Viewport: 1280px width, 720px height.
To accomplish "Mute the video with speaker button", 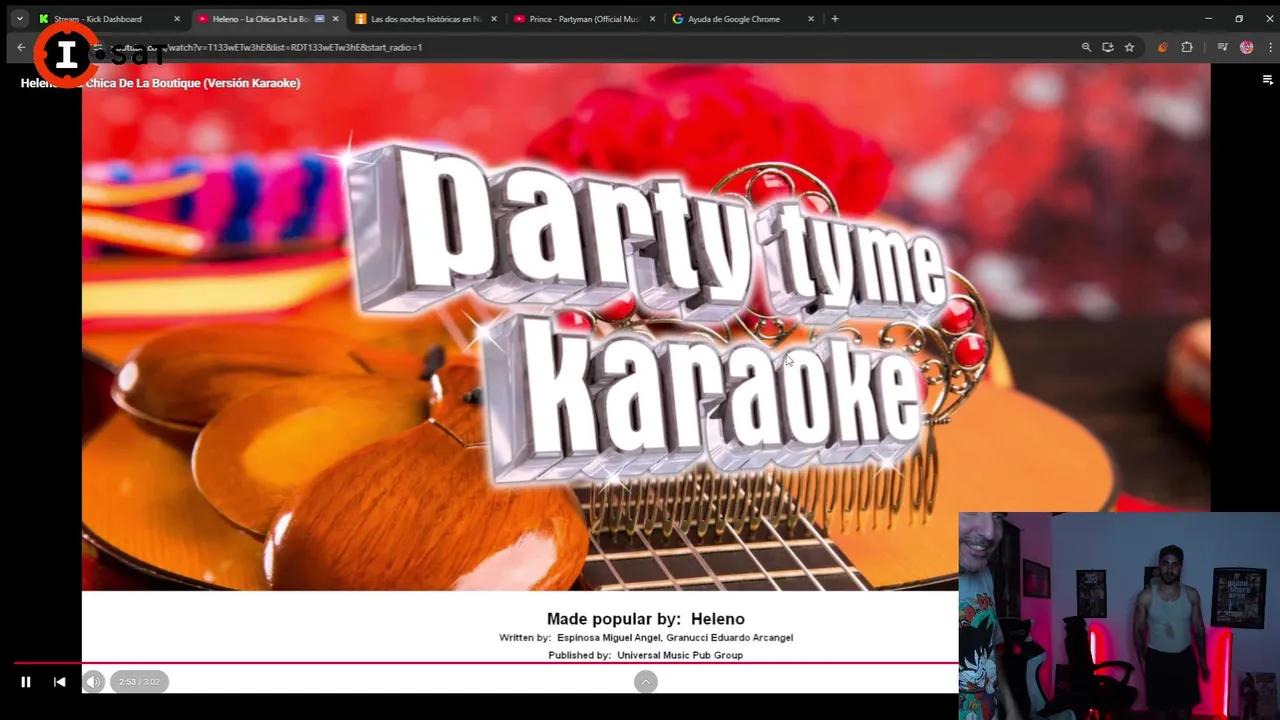I will pos(93,682).
